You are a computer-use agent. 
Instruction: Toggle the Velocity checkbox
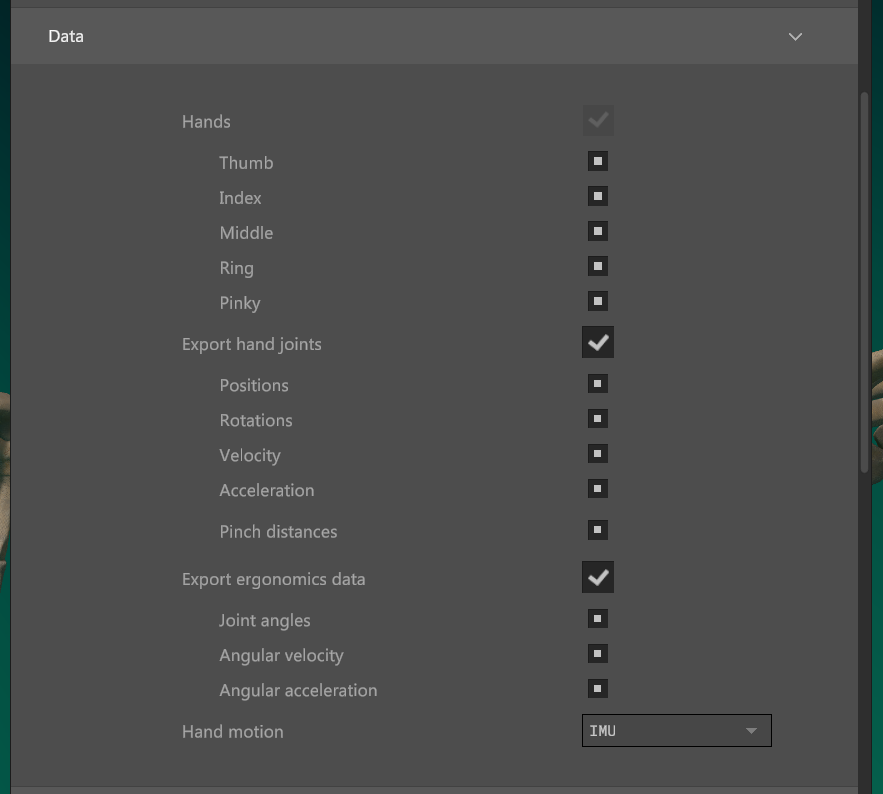tap(598, 454)
